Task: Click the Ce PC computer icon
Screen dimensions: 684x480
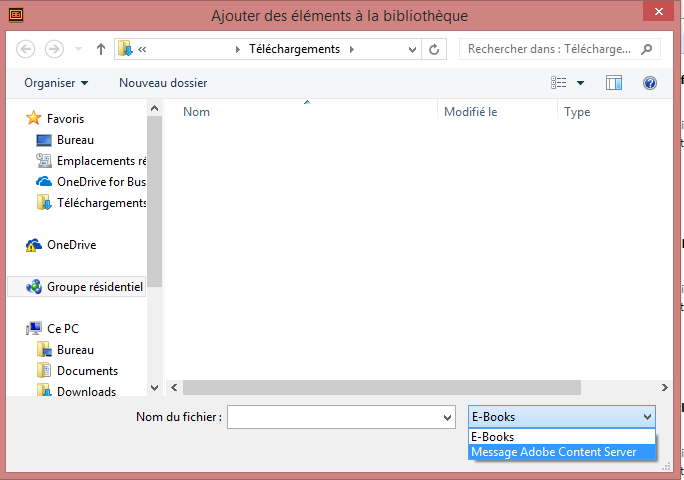Action: 34,329
